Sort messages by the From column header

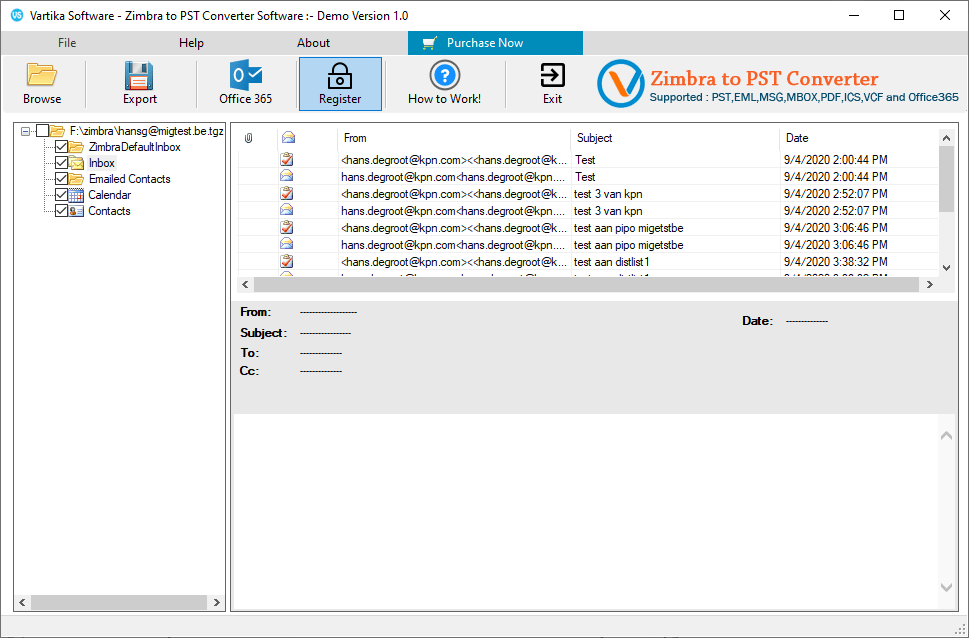(x=454, y=138)
